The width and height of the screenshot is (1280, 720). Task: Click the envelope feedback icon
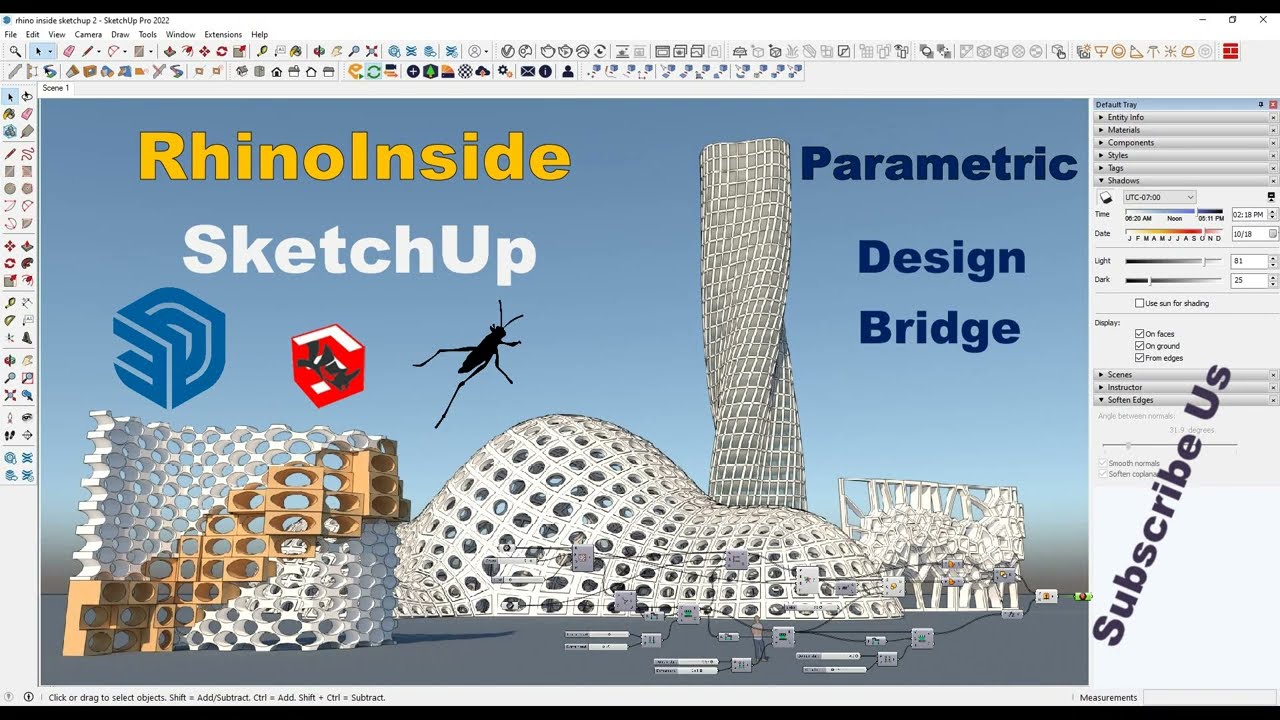click(527, 71)
